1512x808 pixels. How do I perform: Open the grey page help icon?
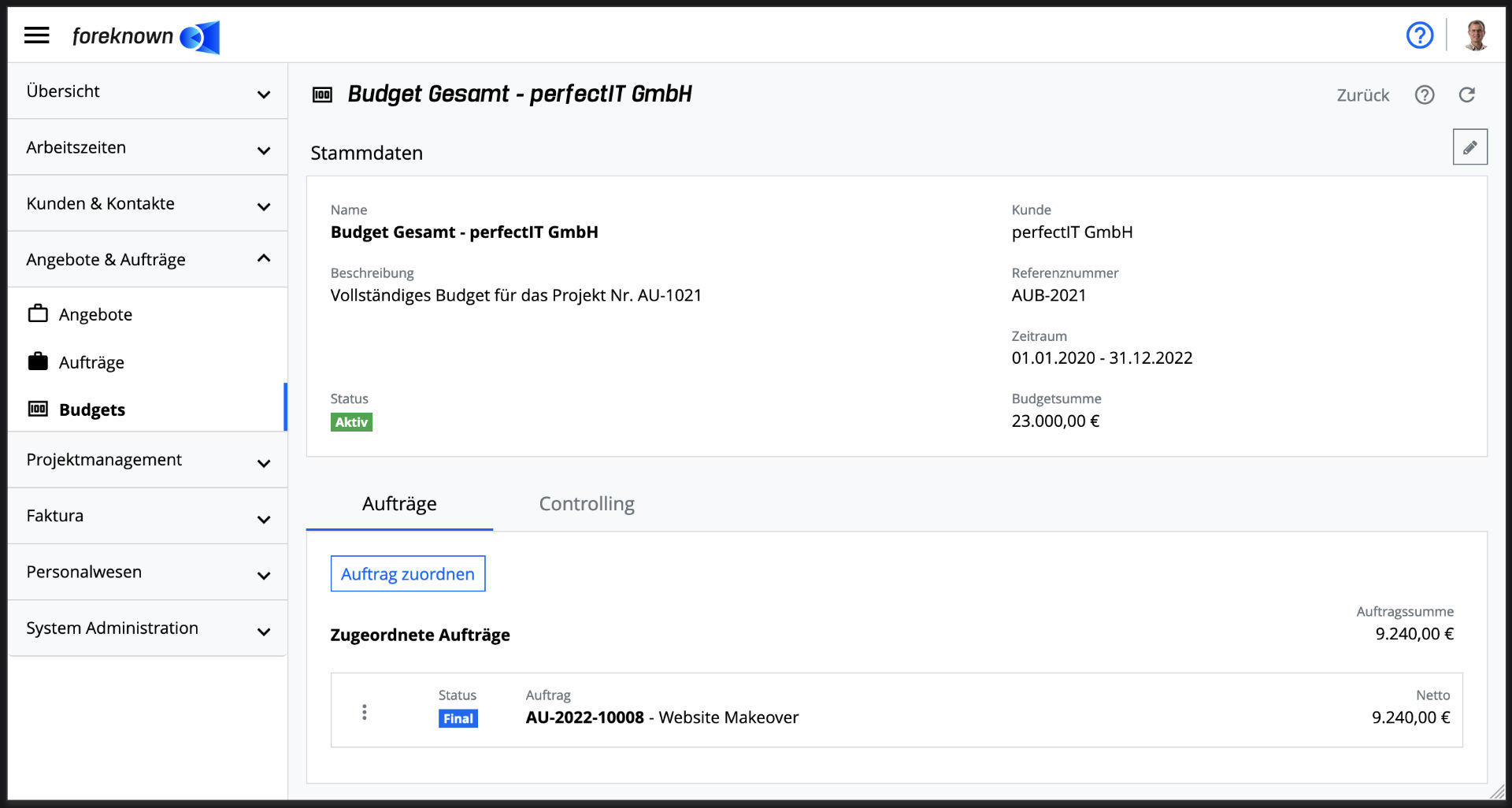click(x=1425, y=95)
